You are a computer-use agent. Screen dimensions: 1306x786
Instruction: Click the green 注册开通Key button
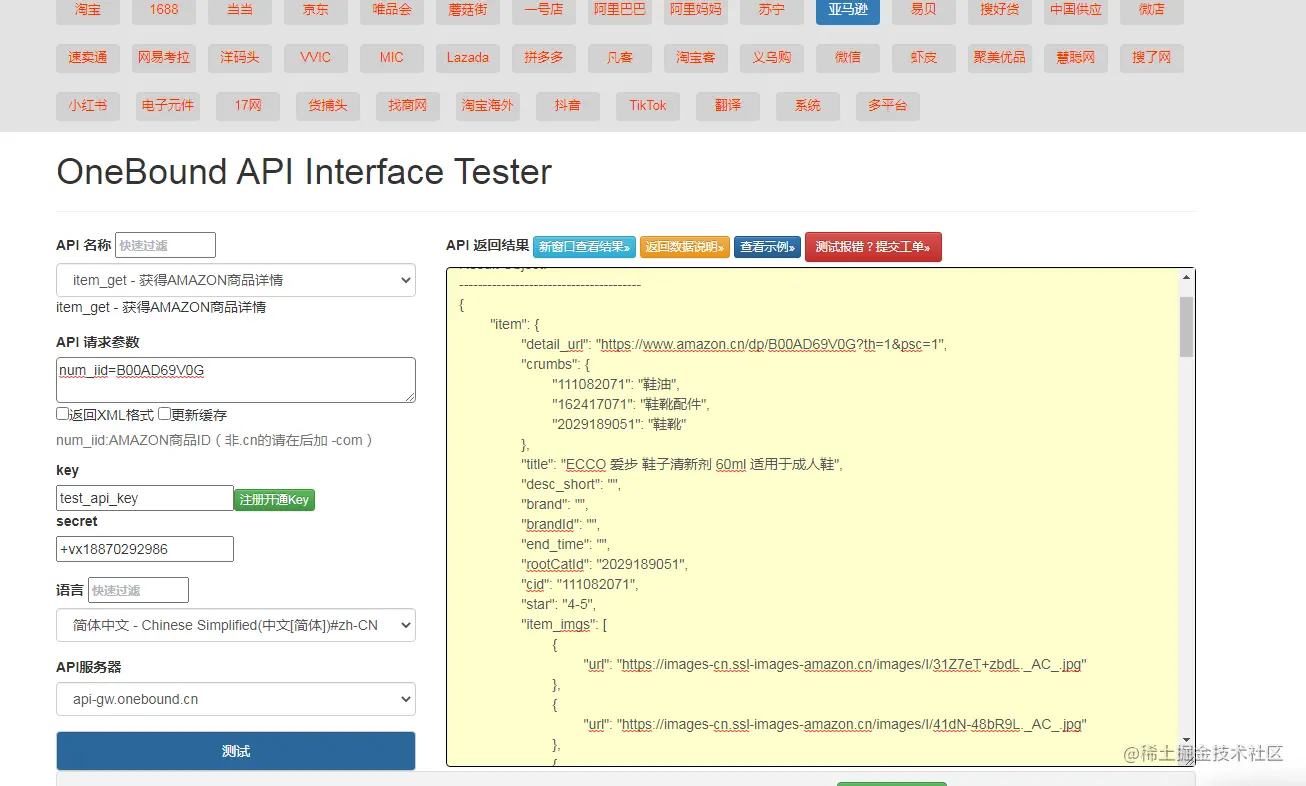click(x=274, y=499)
